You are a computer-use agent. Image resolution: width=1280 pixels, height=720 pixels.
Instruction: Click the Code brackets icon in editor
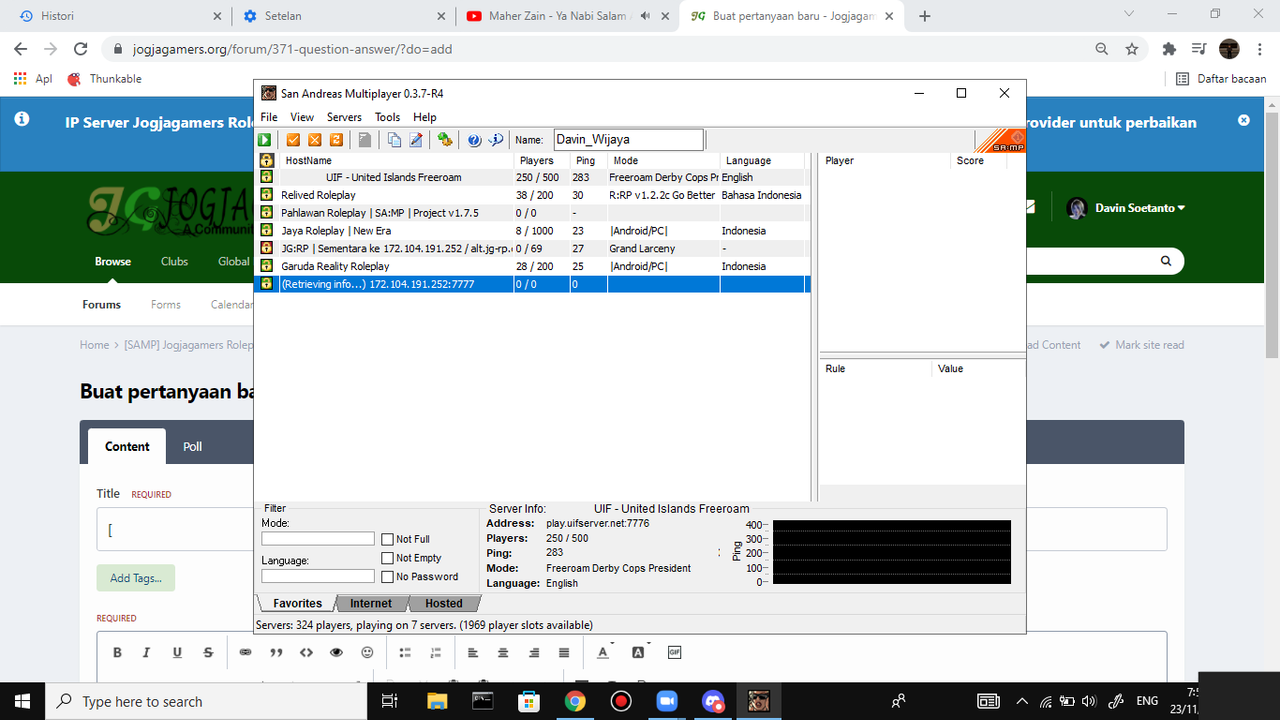306,652
